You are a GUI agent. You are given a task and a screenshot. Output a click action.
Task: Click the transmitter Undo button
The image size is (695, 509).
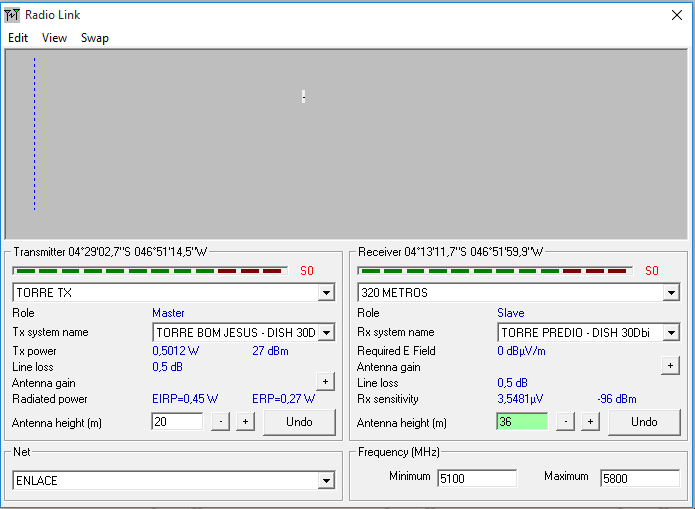point(299,422)
